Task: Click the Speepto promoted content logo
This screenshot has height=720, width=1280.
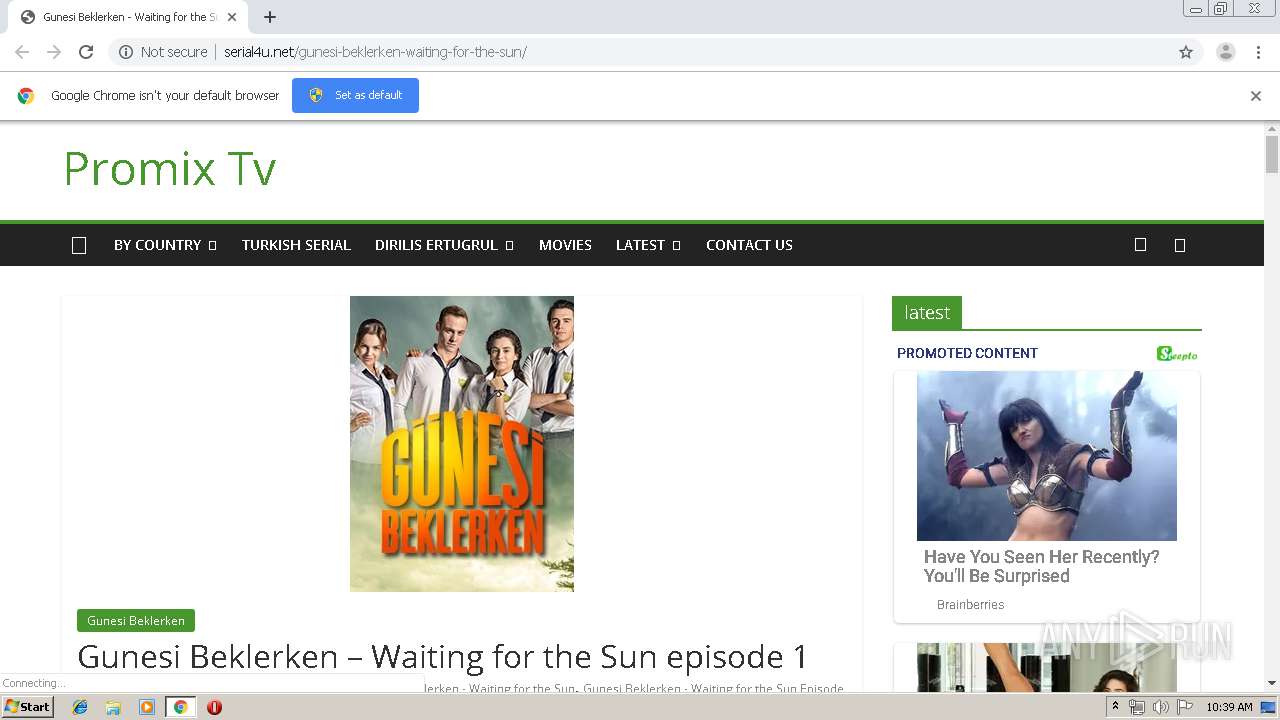Action: pyautogui.click(x=1177, y=353)
